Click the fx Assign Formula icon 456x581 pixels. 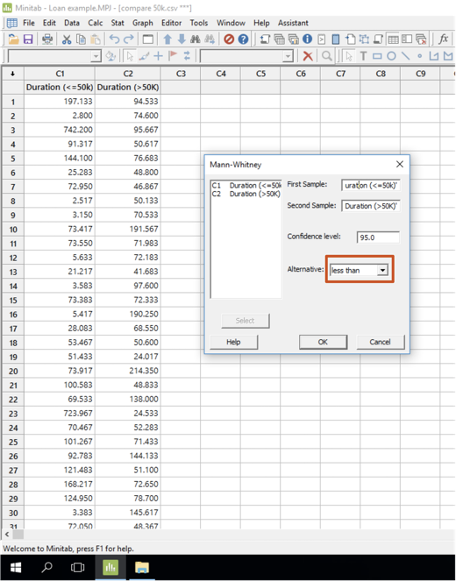(443, 39)
